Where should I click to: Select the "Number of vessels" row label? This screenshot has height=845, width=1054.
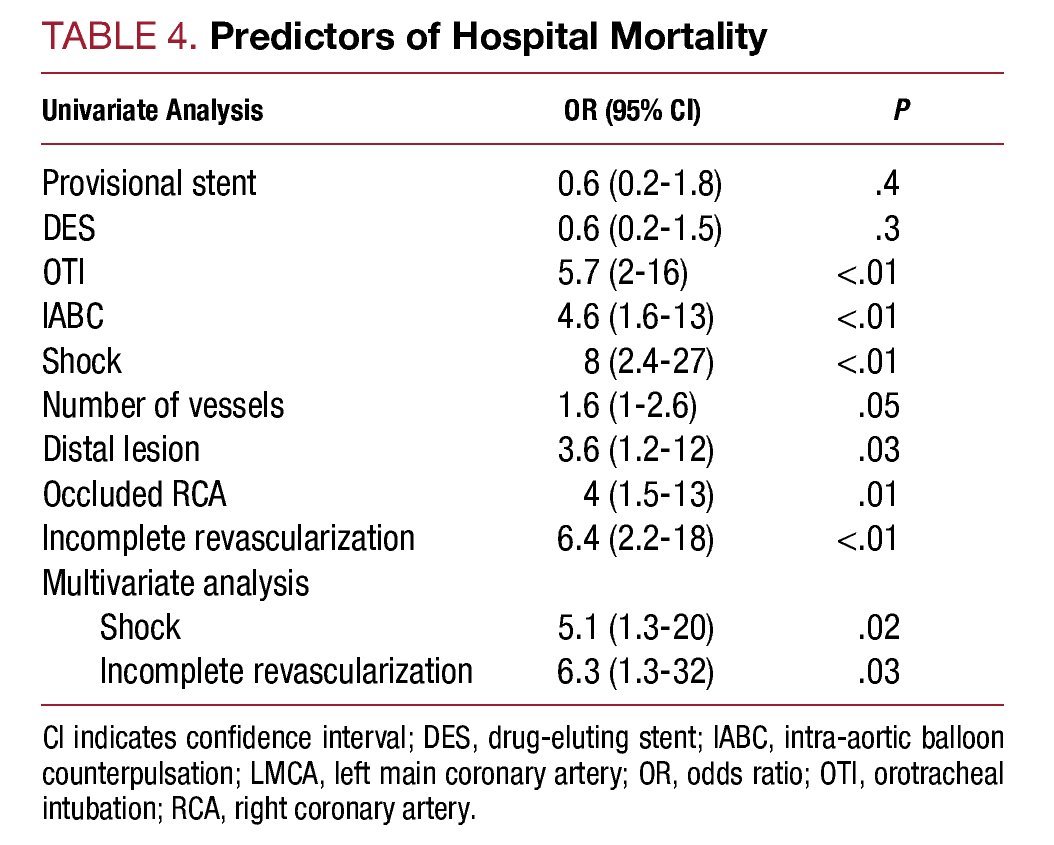pos(163,405)
